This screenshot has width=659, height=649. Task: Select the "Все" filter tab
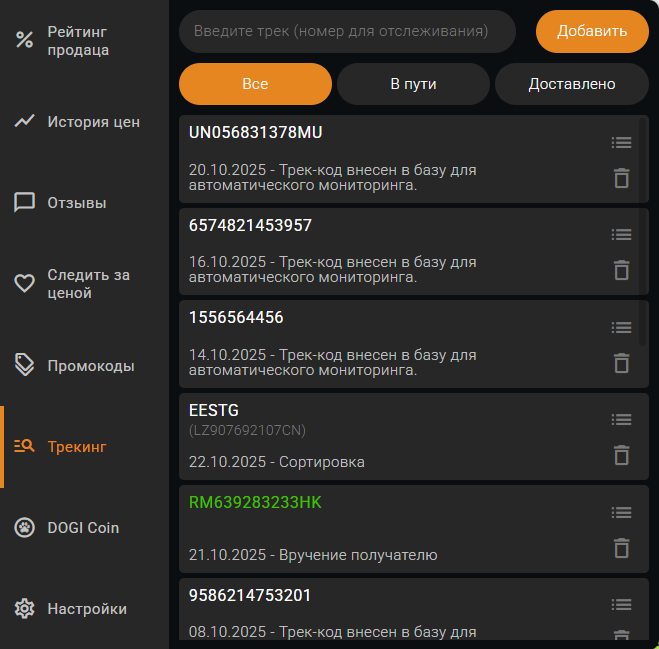point(255,84)
